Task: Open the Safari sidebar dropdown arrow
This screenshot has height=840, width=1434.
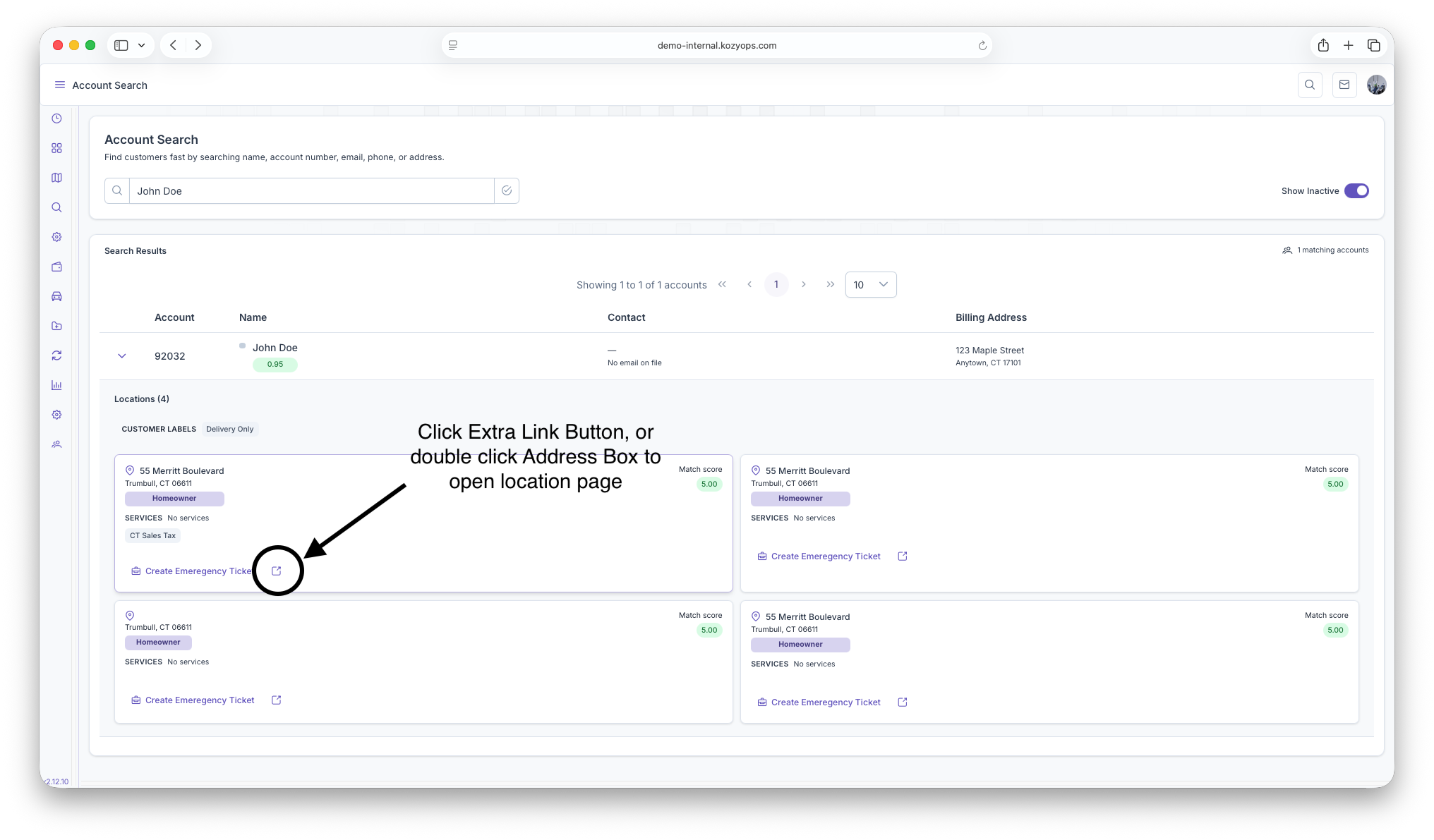Action: (141, 45)
